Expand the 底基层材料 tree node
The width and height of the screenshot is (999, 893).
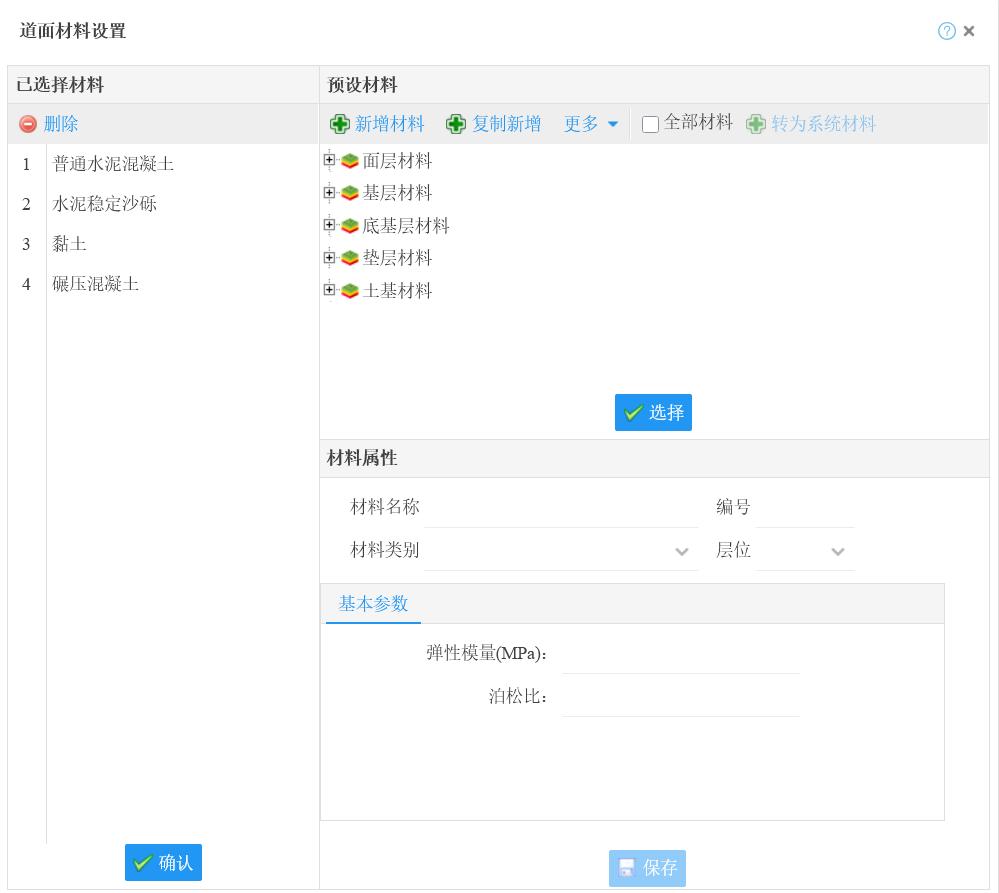(329, 225)
